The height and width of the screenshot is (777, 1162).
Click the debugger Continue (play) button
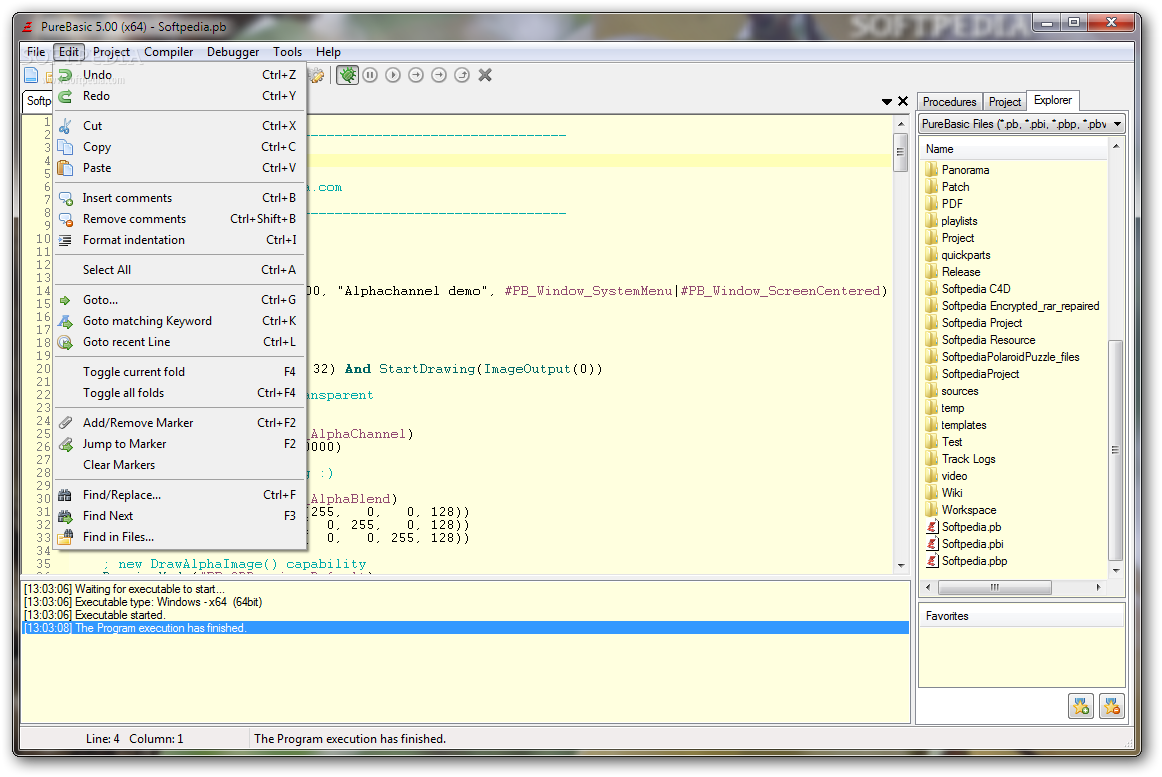pyautogui.click(x=393, y=75)
